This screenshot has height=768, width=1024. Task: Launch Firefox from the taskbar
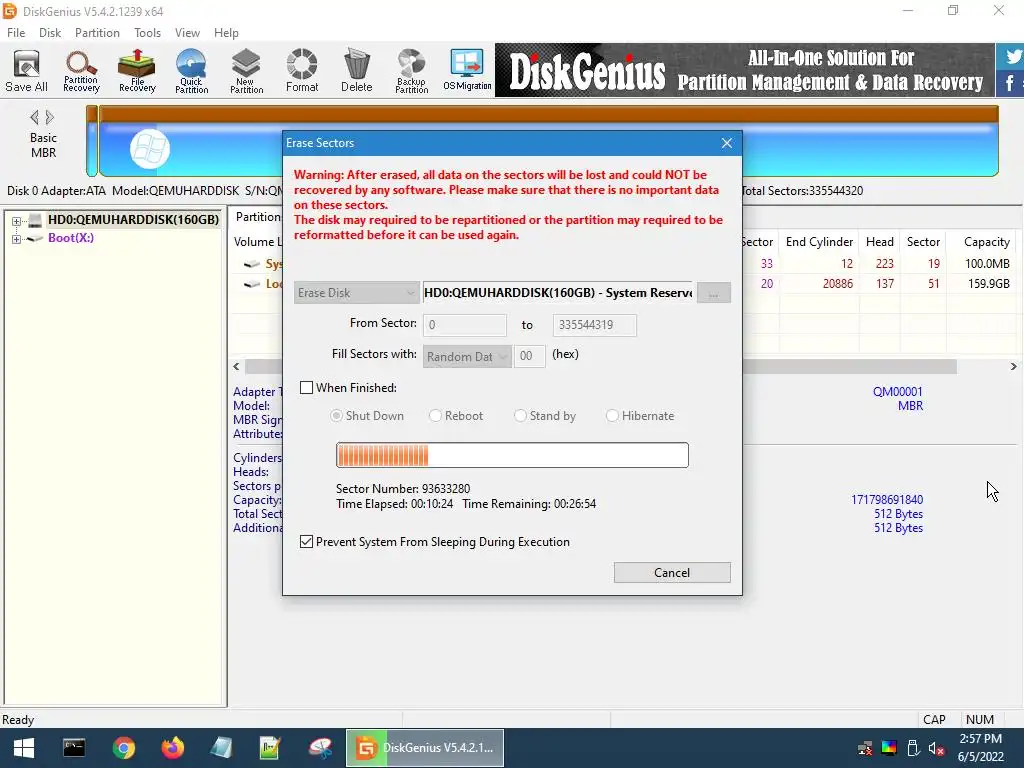172,748
